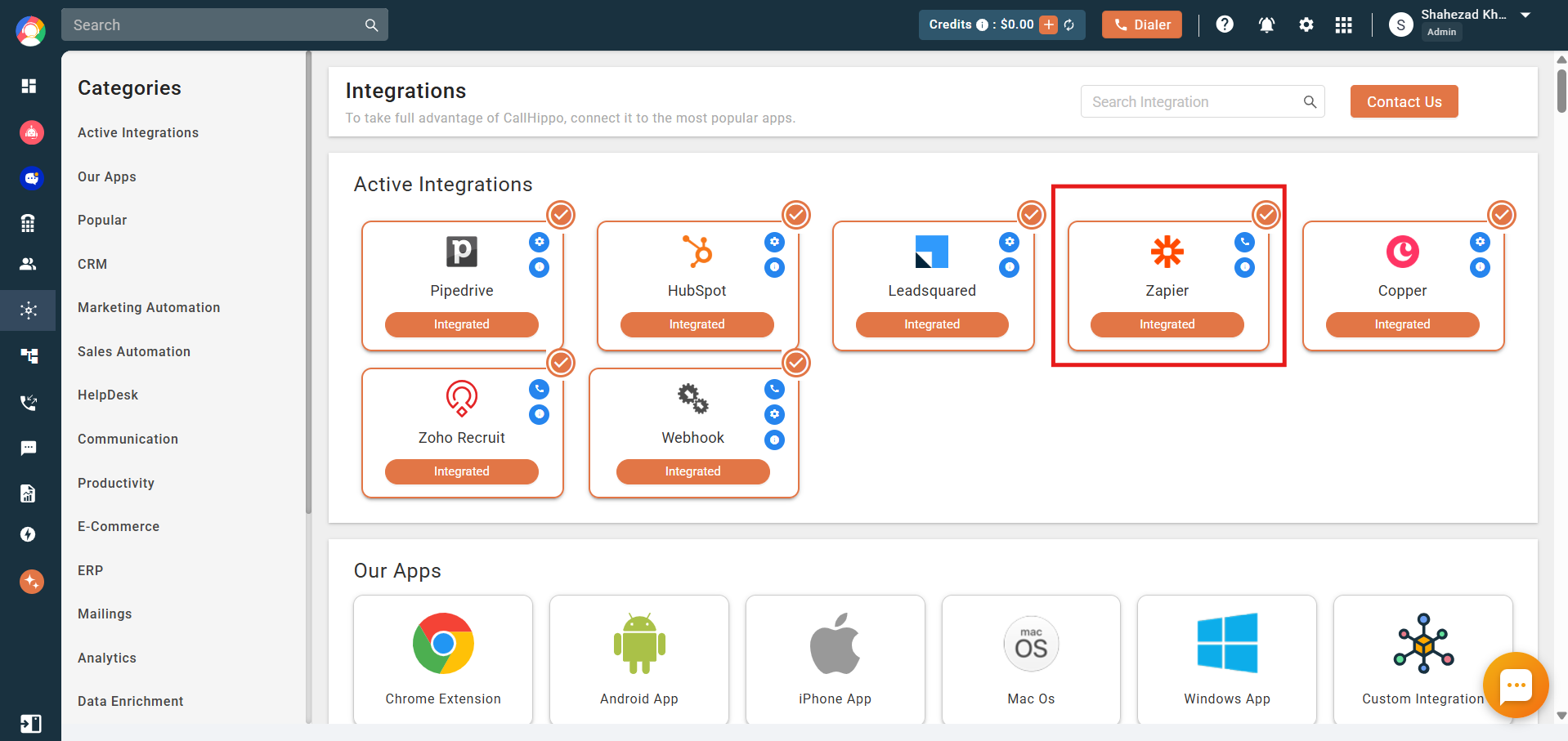Open the chat support bubble
The height and width of the screenshot is (741, 1568).
click(1516, 685)
